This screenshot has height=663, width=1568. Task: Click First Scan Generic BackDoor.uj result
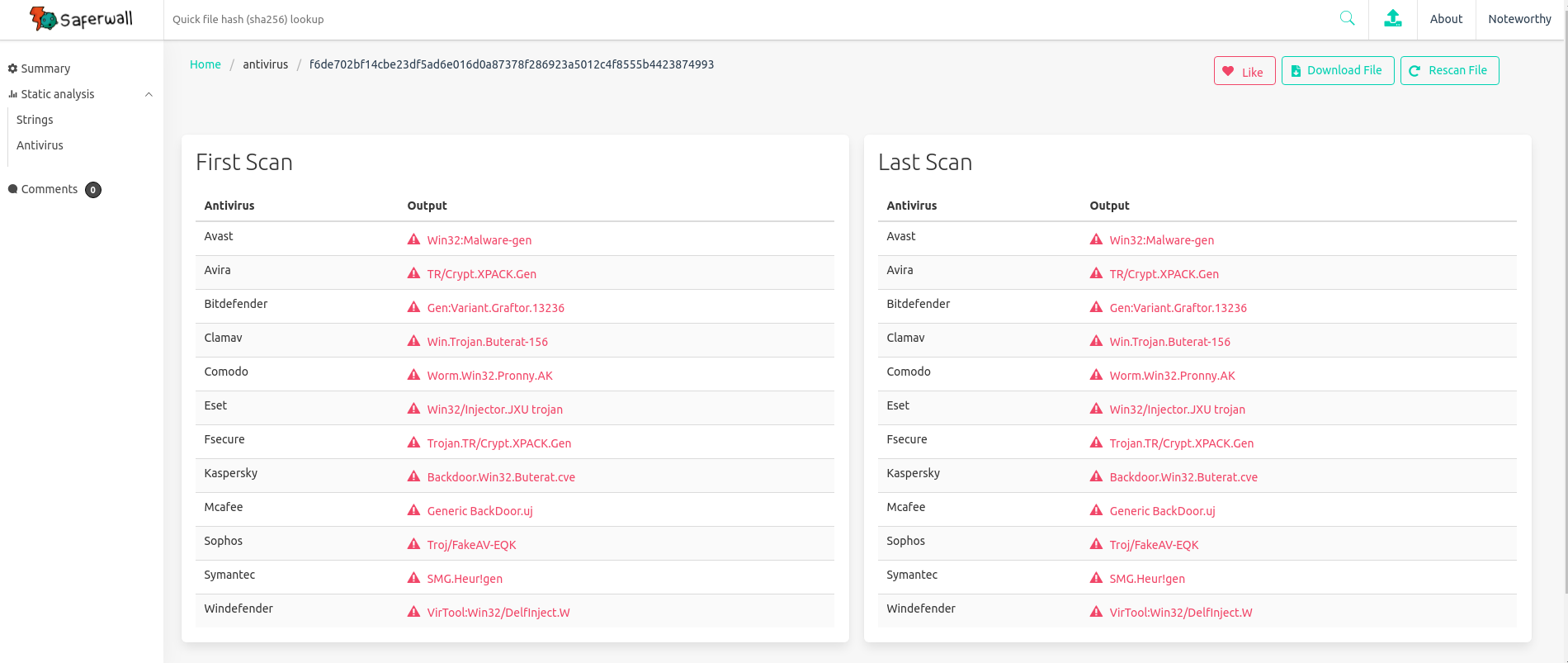coord(480,511)
